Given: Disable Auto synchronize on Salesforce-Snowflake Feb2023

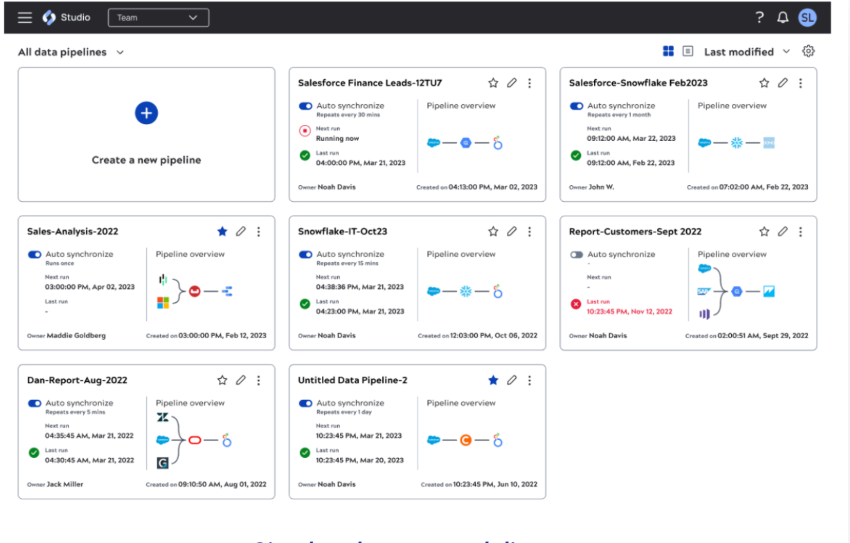Looking at the screenshot, I should pyautogui.click(x=576, y=106).
